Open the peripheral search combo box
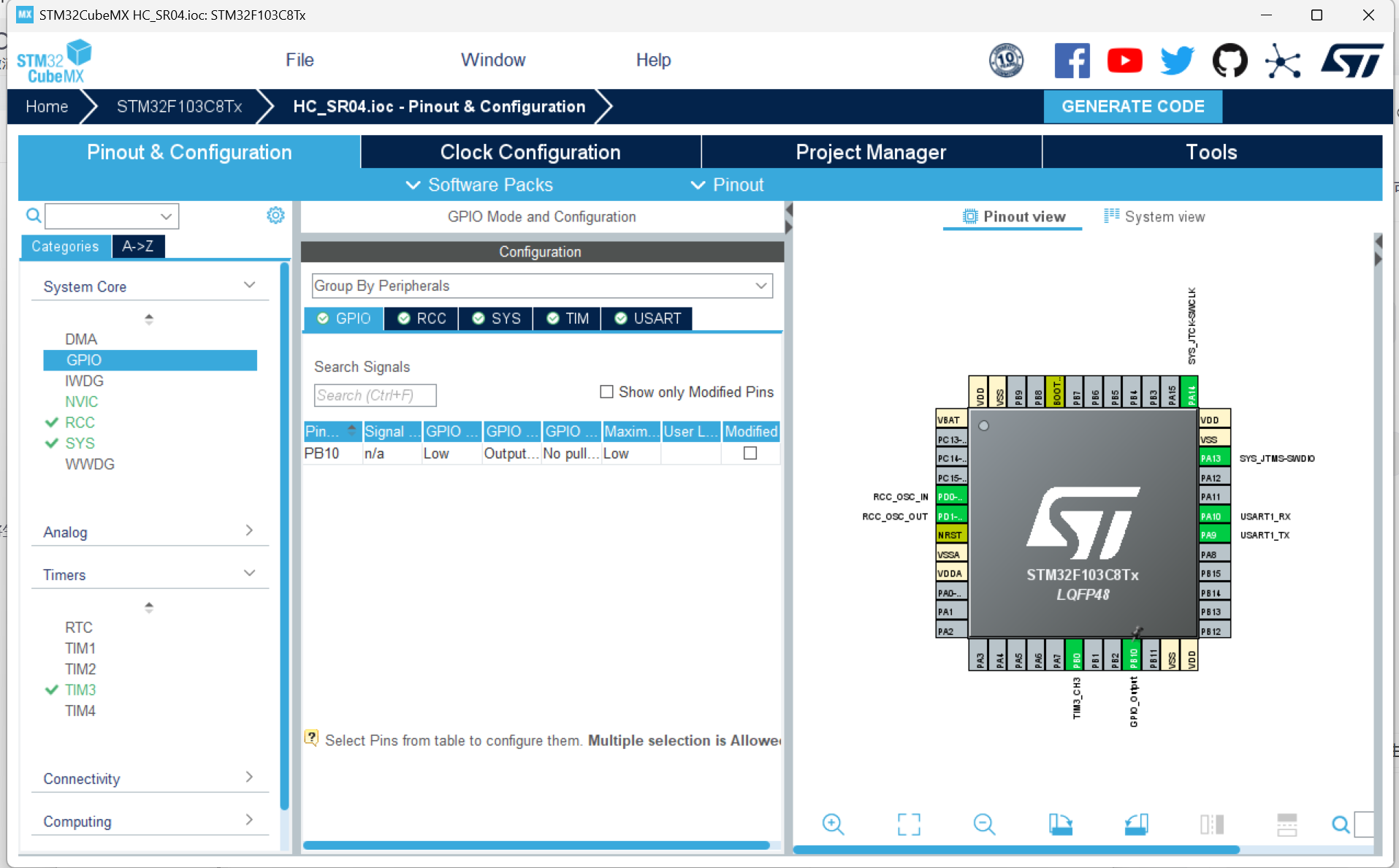This screenshot has width=1399, height=868. click(112, 216)
